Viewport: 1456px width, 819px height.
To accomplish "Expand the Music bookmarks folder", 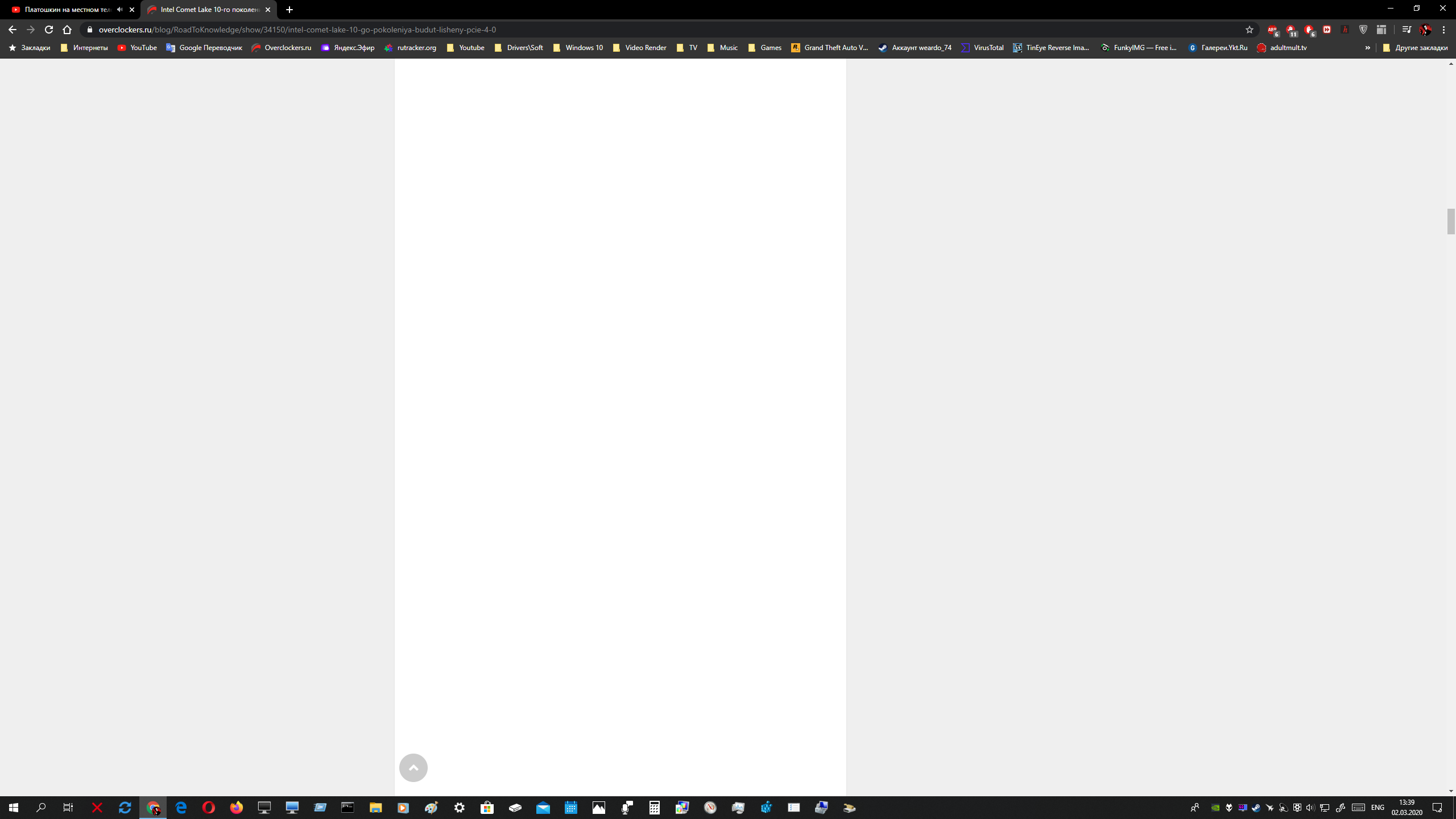I will [722, 48].
